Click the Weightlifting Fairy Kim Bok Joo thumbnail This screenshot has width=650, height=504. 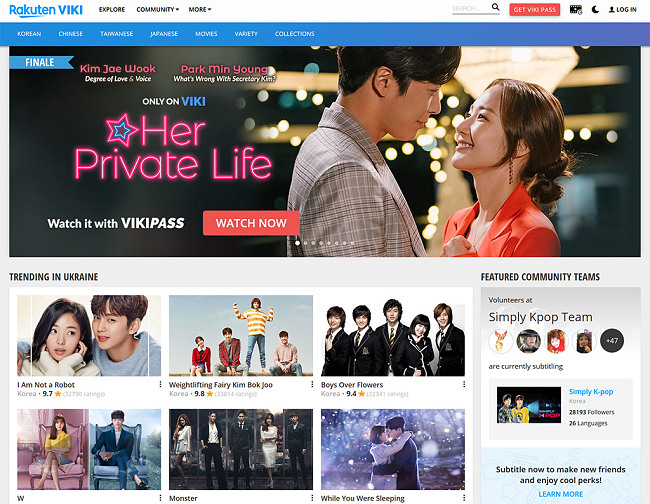241,335
